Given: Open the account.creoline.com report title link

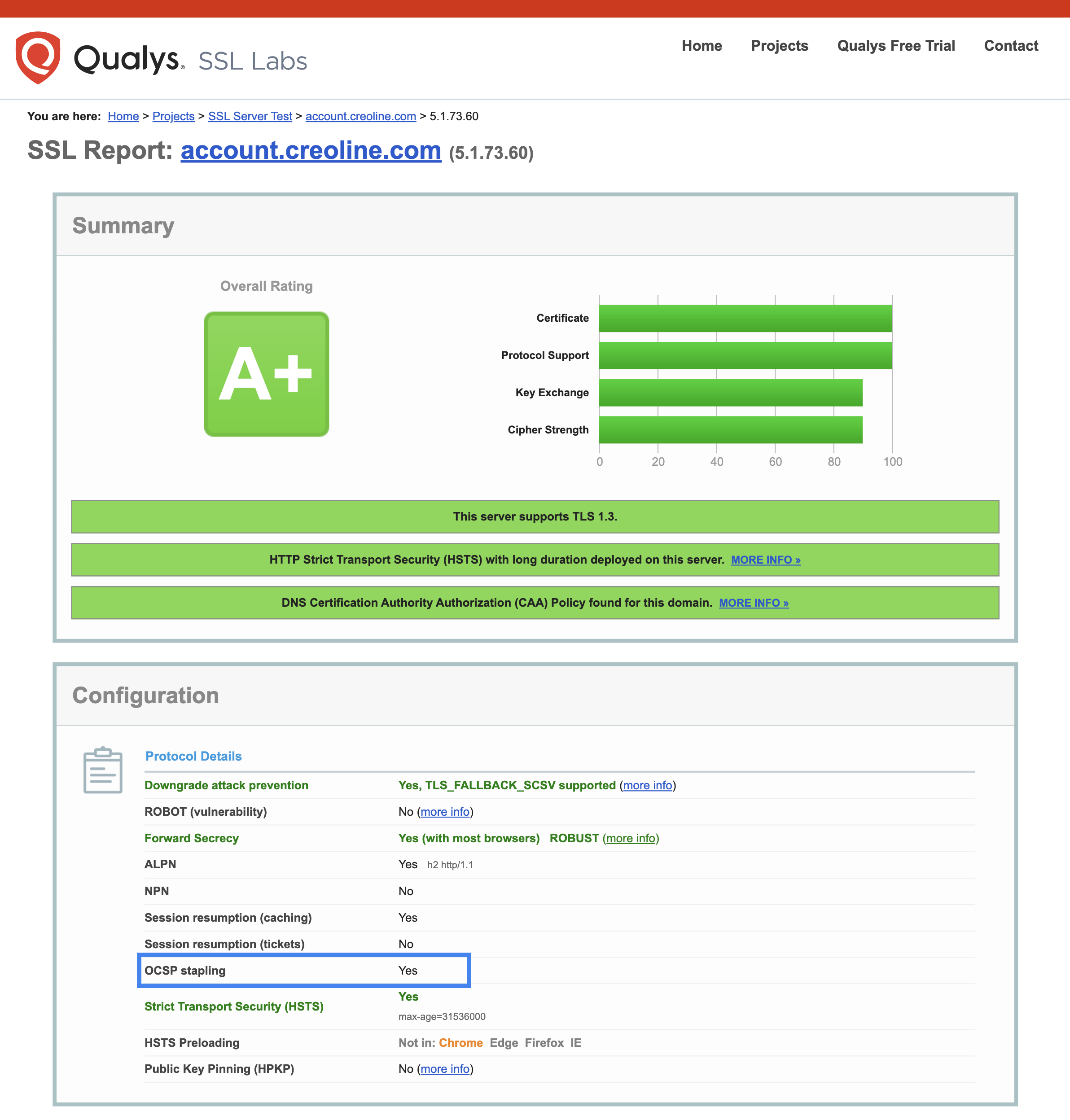Looking at the screenshot, I should pyautogui.click(x=311, y=151).
